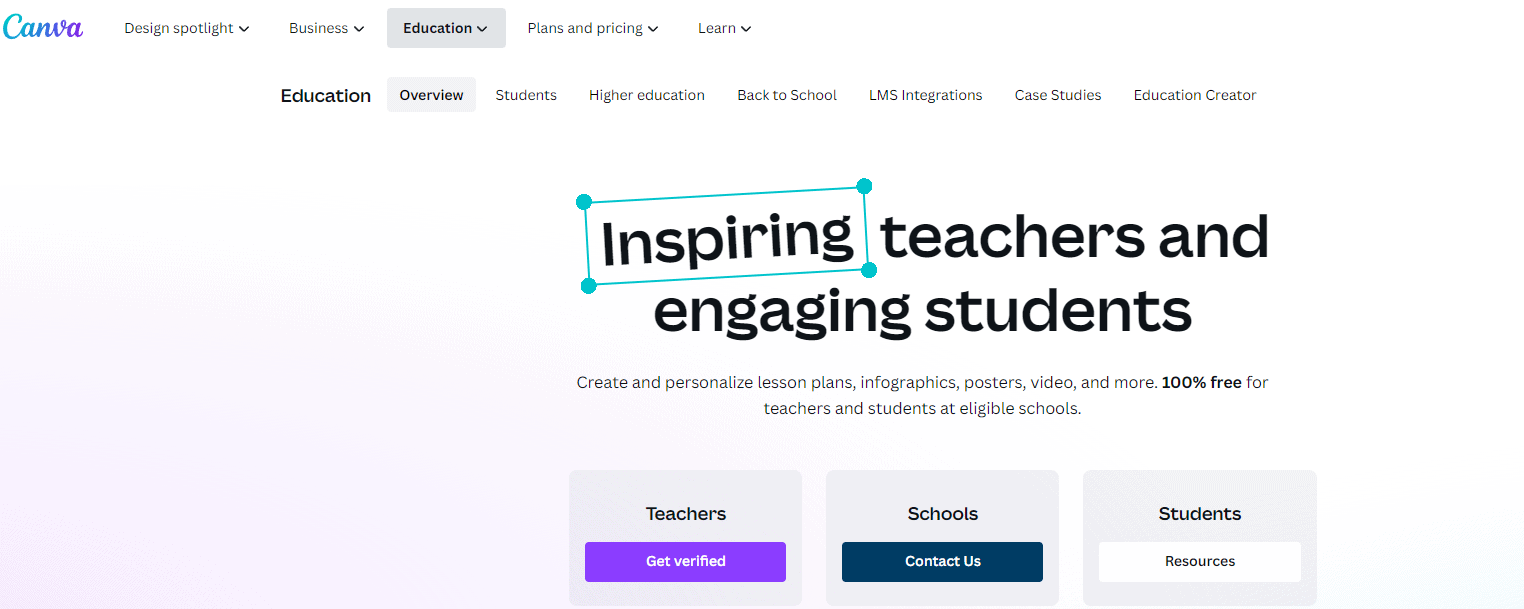
Task: View the Case Studies tab
Action: pos(1057,95)
